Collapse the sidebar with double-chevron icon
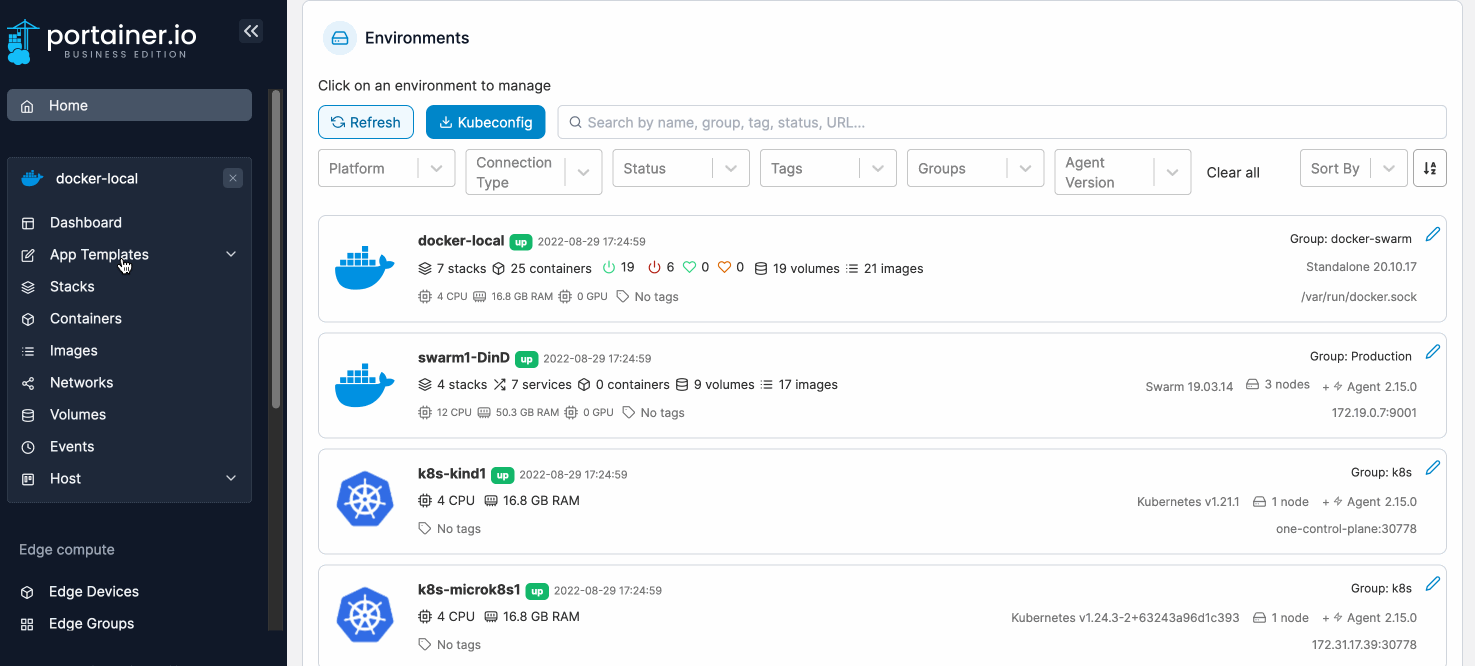Image resolution: width=1475 pixels, height=666 pixels. point(251,31)
